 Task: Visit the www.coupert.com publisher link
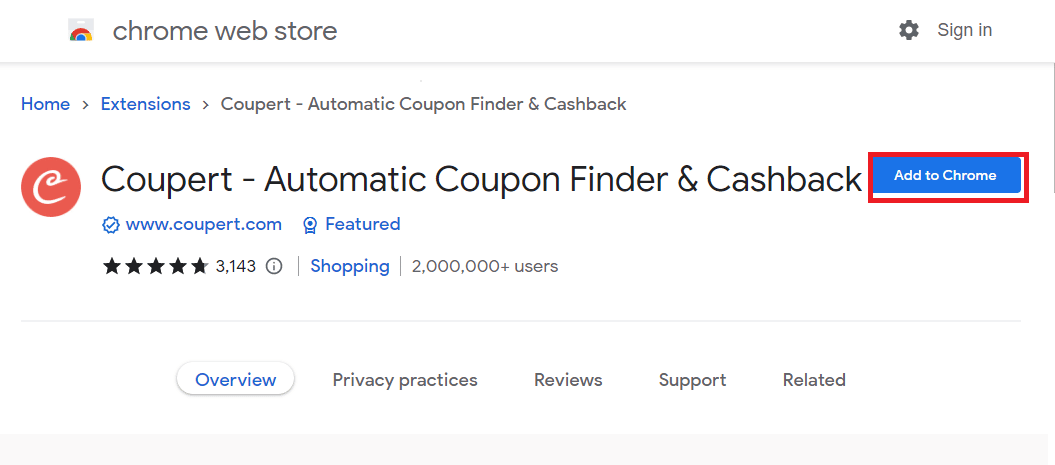203,224
